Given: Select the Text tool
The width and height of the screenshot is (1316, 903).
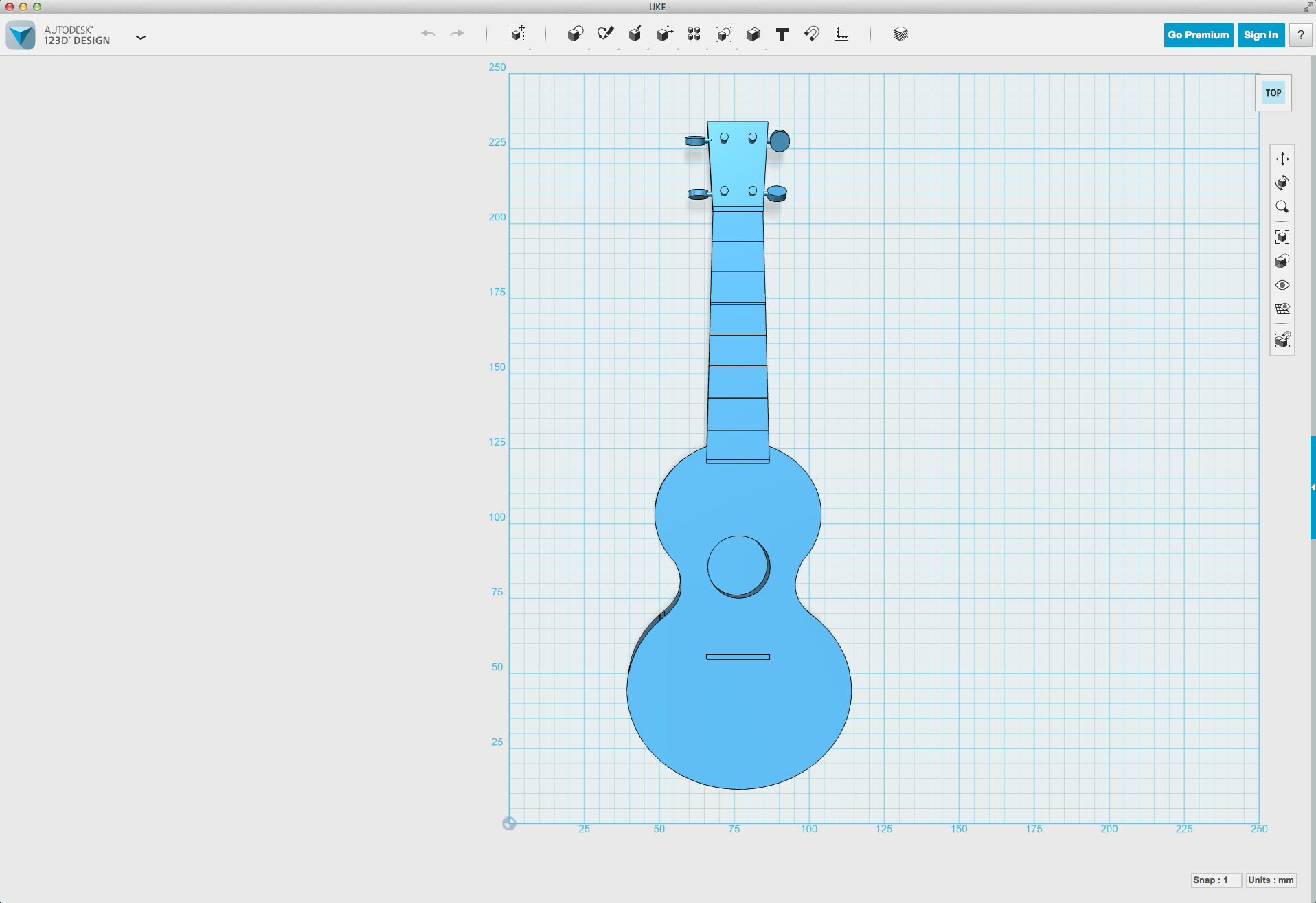Looking at the screenshot, I should 782,34.
